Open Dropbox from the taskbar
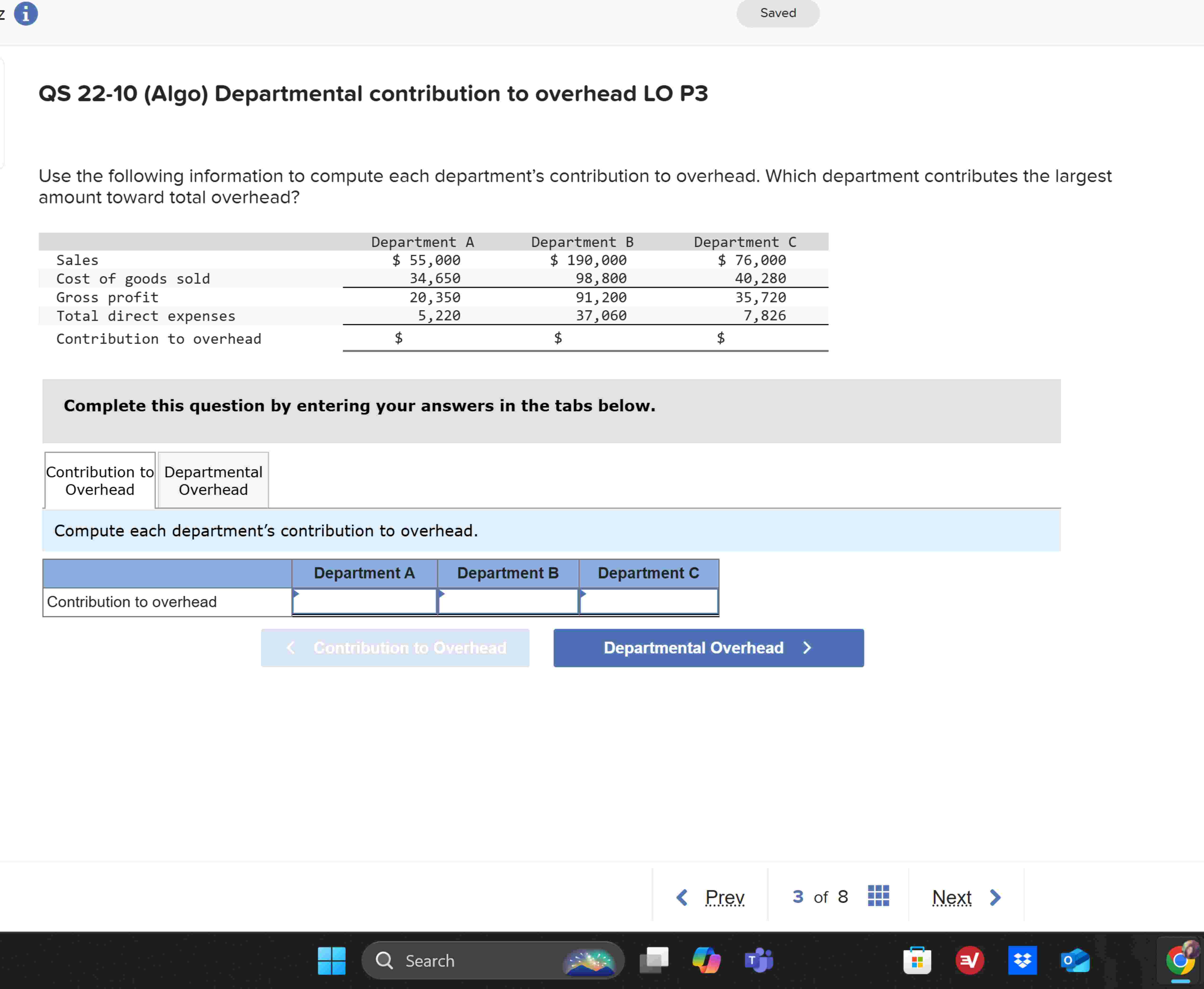Viewport: 1204px width, 989px height. point(1022,961)
